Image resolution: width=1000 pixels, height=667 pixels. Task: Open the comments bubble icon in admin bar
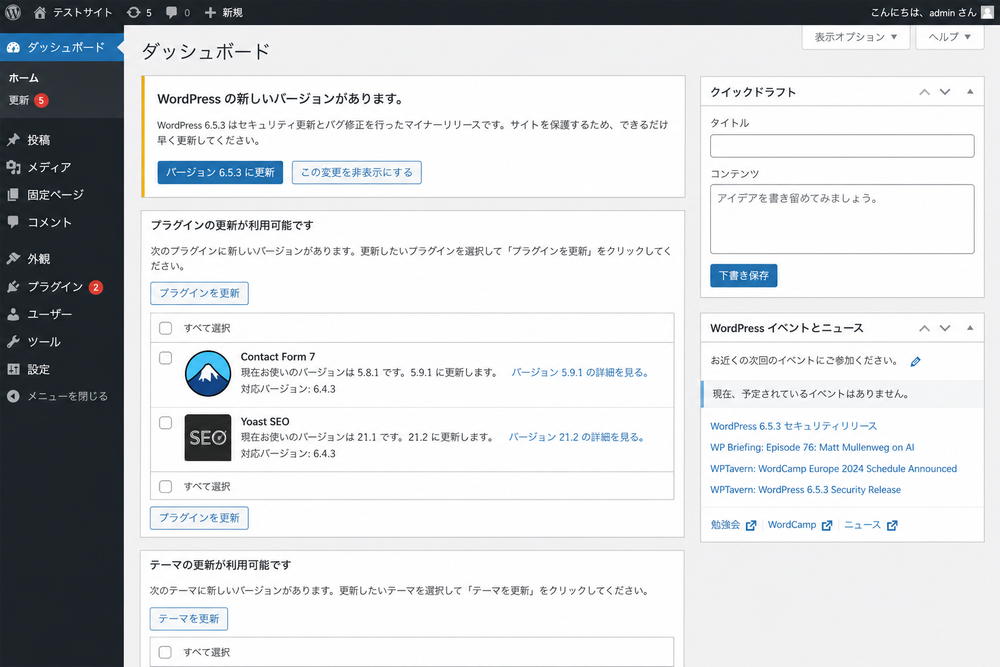pos(172,12)
